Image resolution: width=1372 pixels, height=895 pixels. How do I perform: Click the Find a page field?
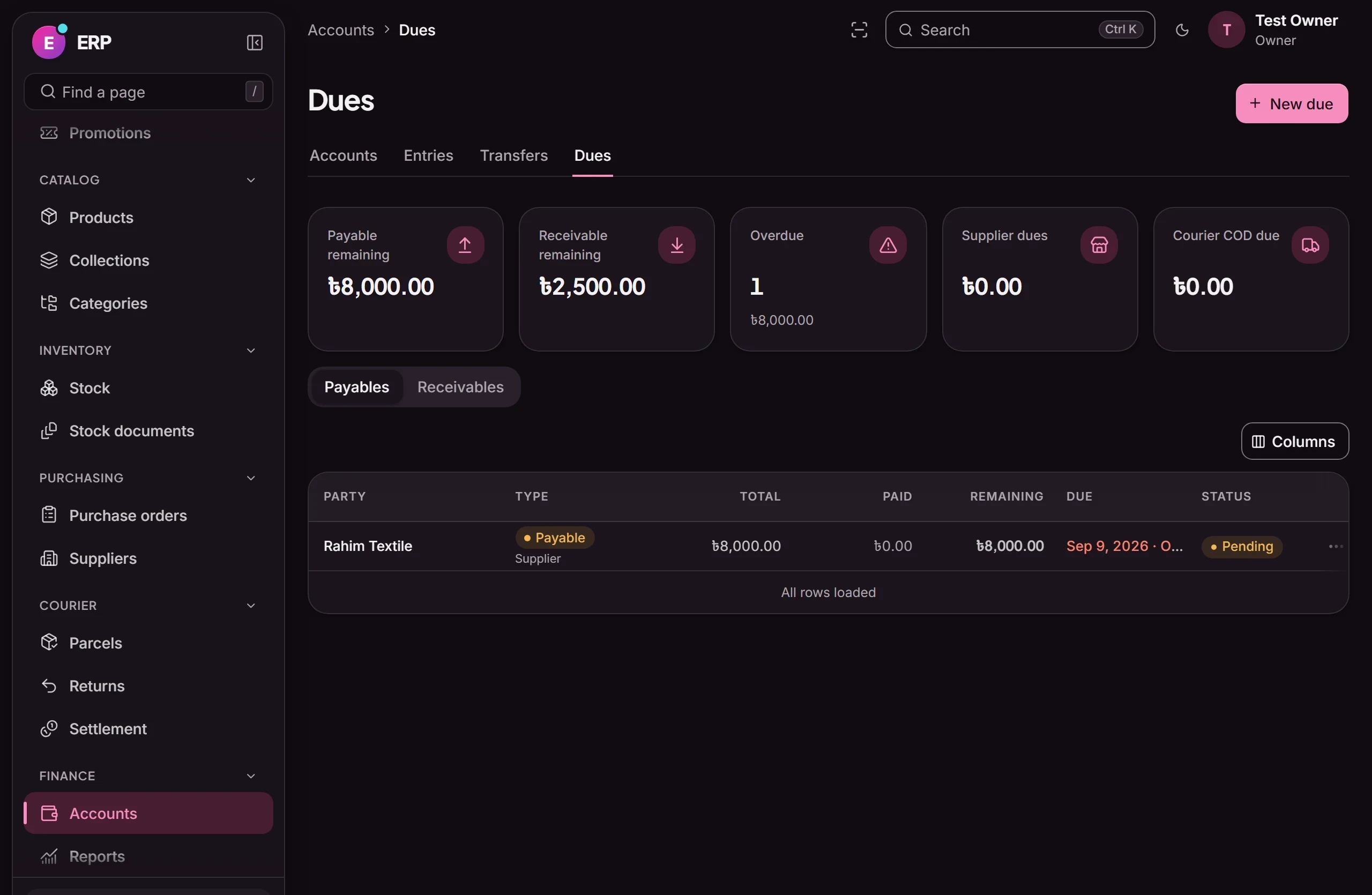pos(148,92)
